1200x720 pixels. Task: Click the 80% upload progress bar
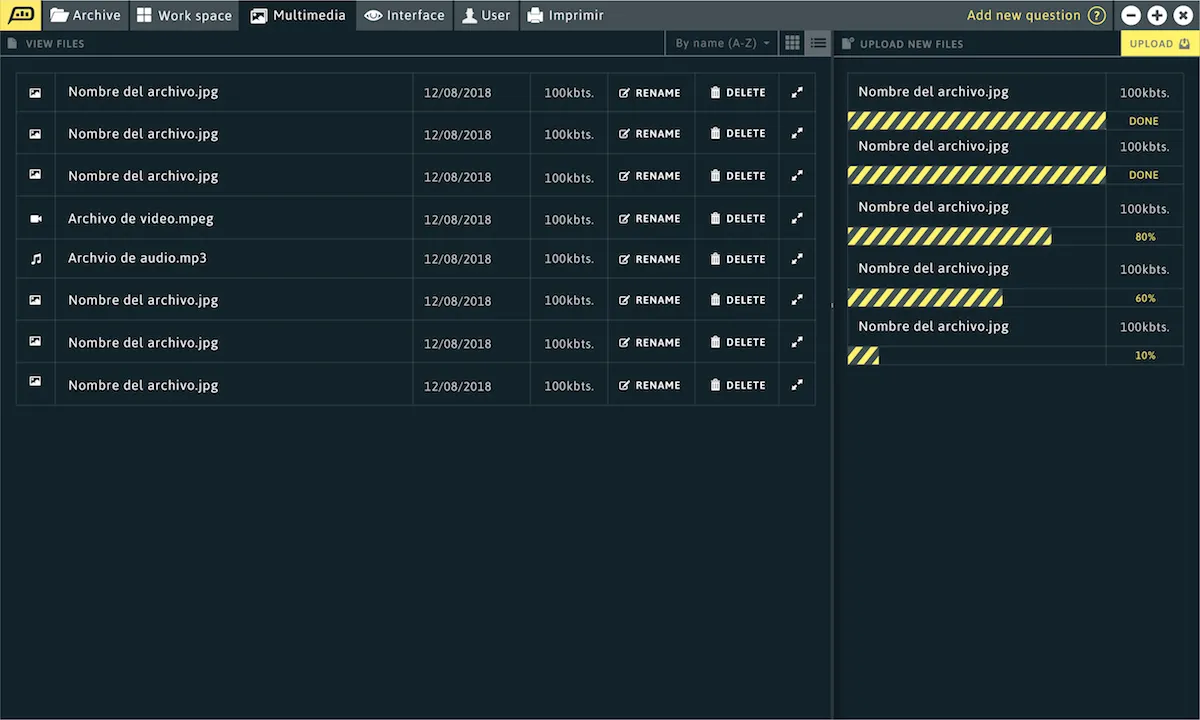949,237
